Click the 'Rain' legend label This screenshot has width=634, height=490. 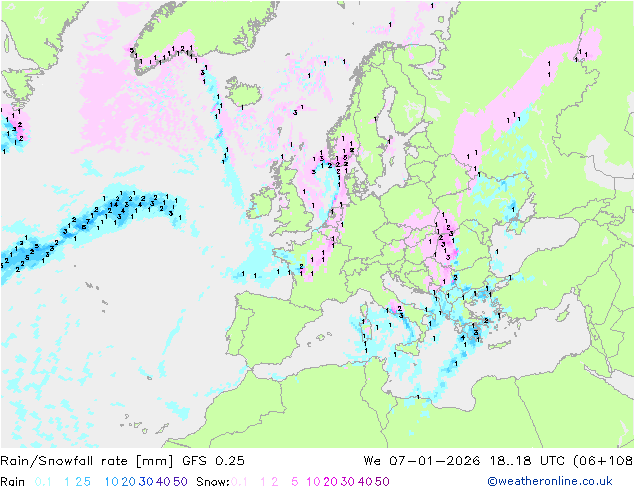pos(13,482)
